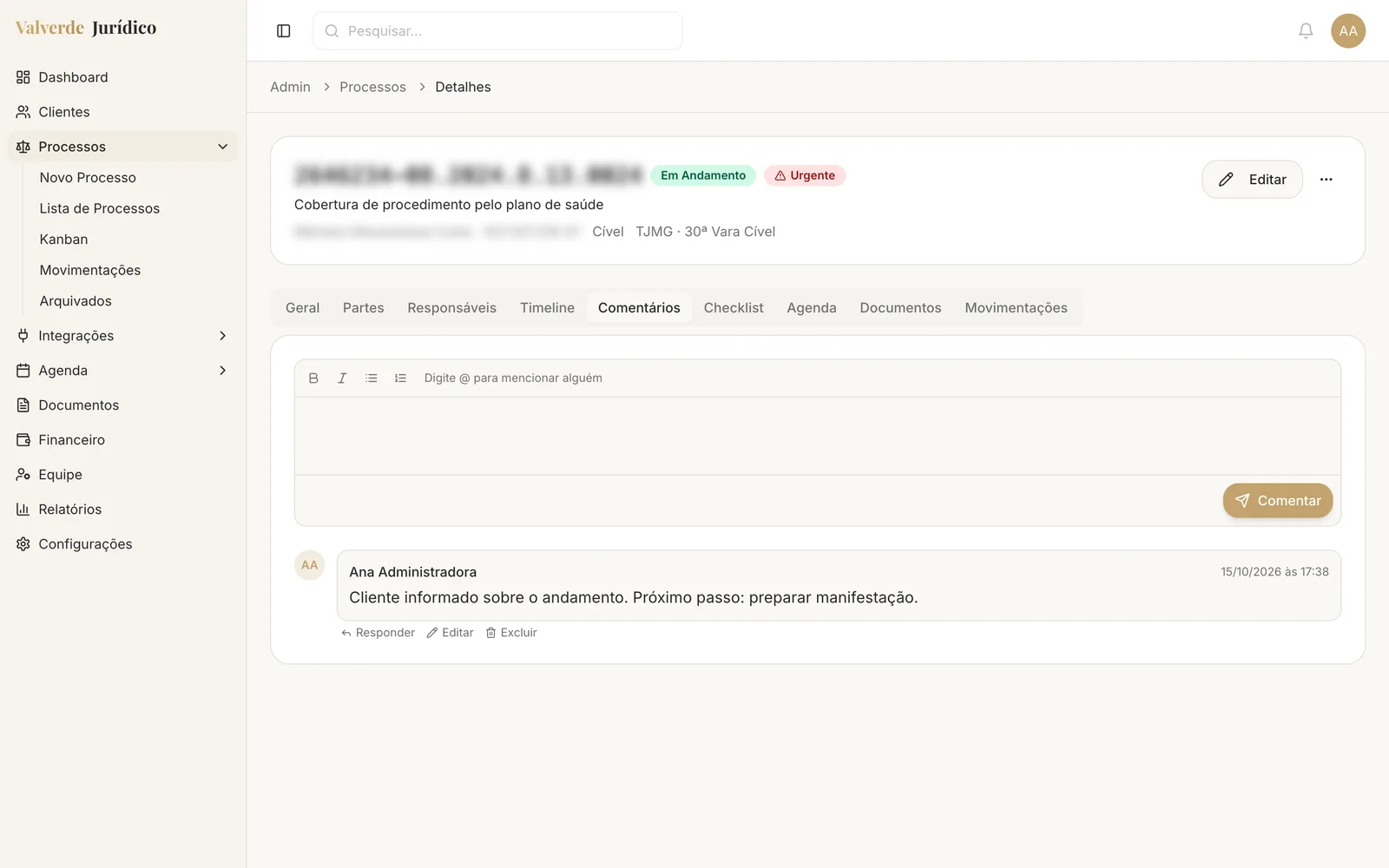Open the Movimentações tab of the process

tap(1016, 308)
